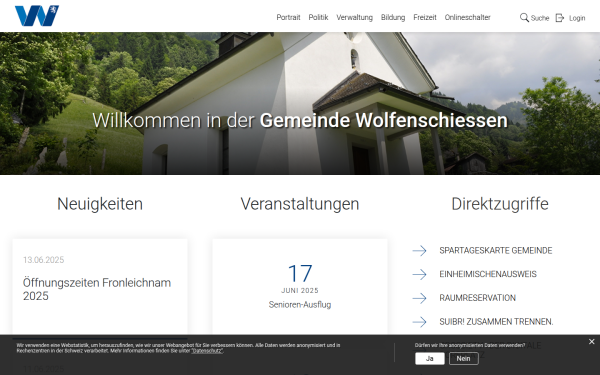Open news Öffnungszeiten Fronleichnam 2025
600x375 pixels.
click(x=97, y=289)
